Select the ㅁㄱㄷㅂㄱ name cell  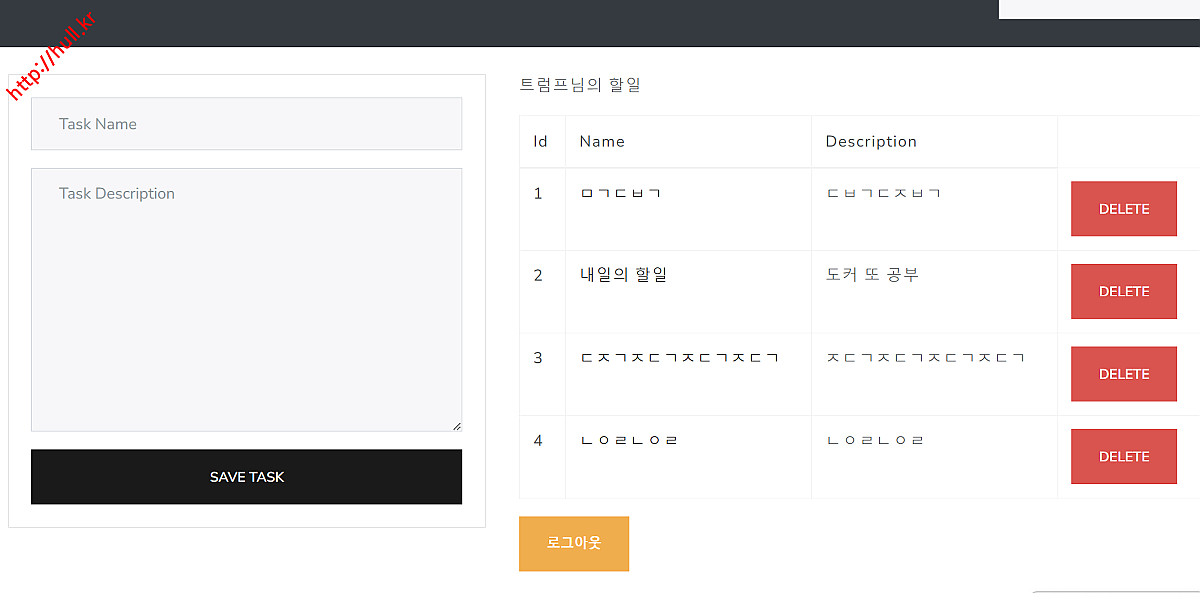[x=620, y=193]
